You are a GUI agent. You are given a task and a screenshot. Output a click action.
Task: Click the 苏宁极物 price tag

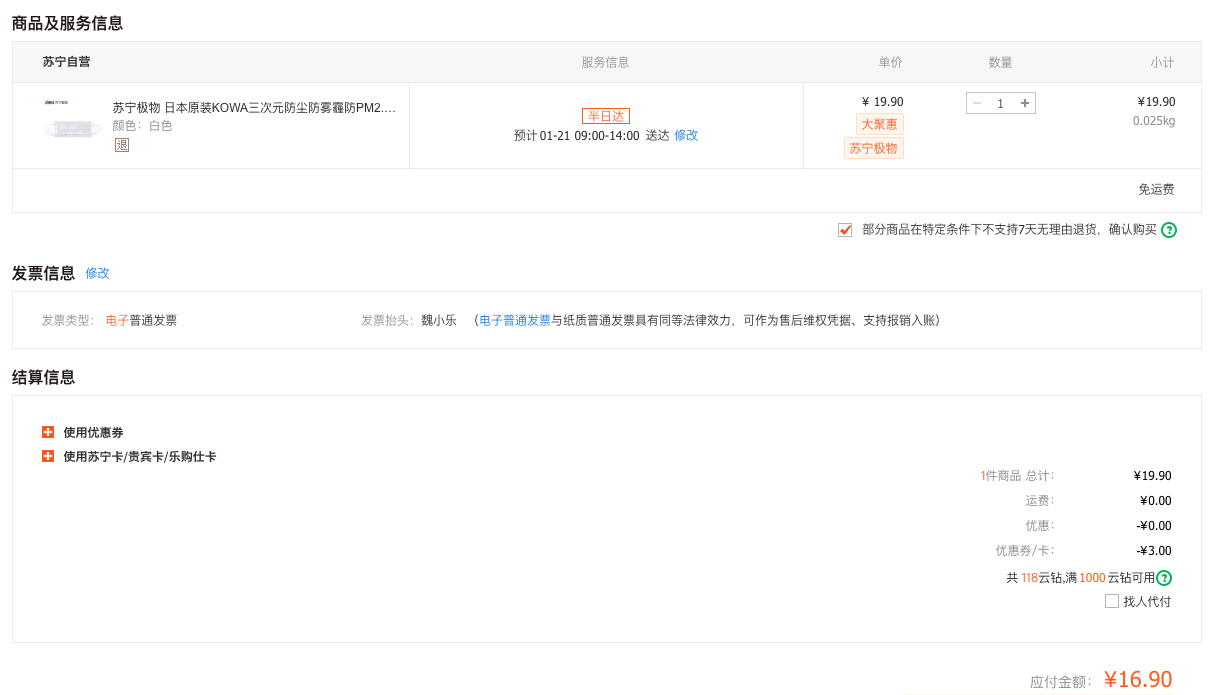tap(874, 148)
